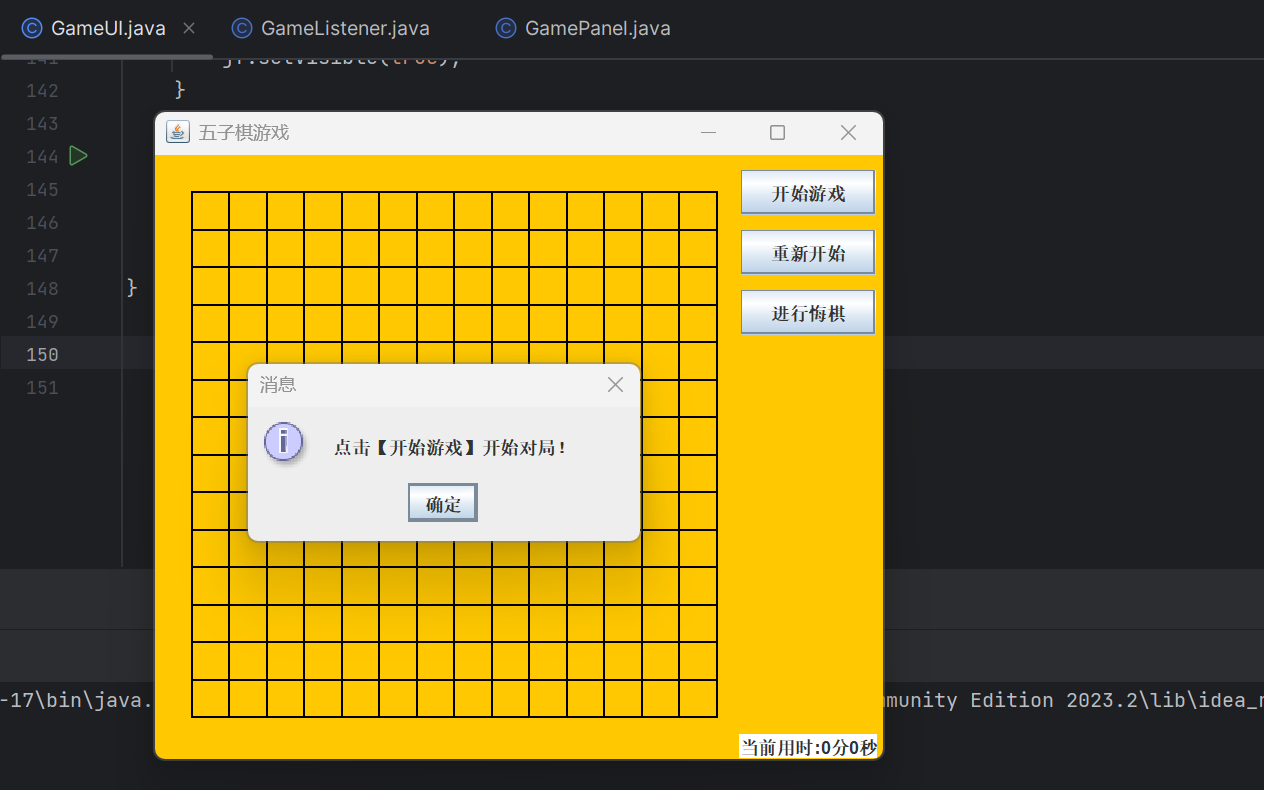Click the 五子棋游戏 window title text
This screenshot has height=790, width=1264.
[x=244, y=132]
